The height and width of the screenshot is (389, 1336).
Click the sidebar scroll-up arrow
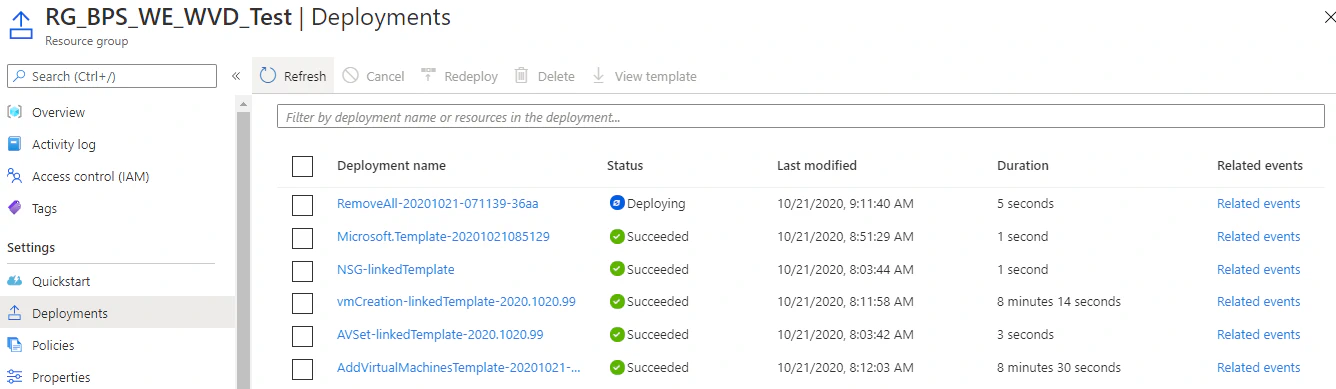[243, 103]
